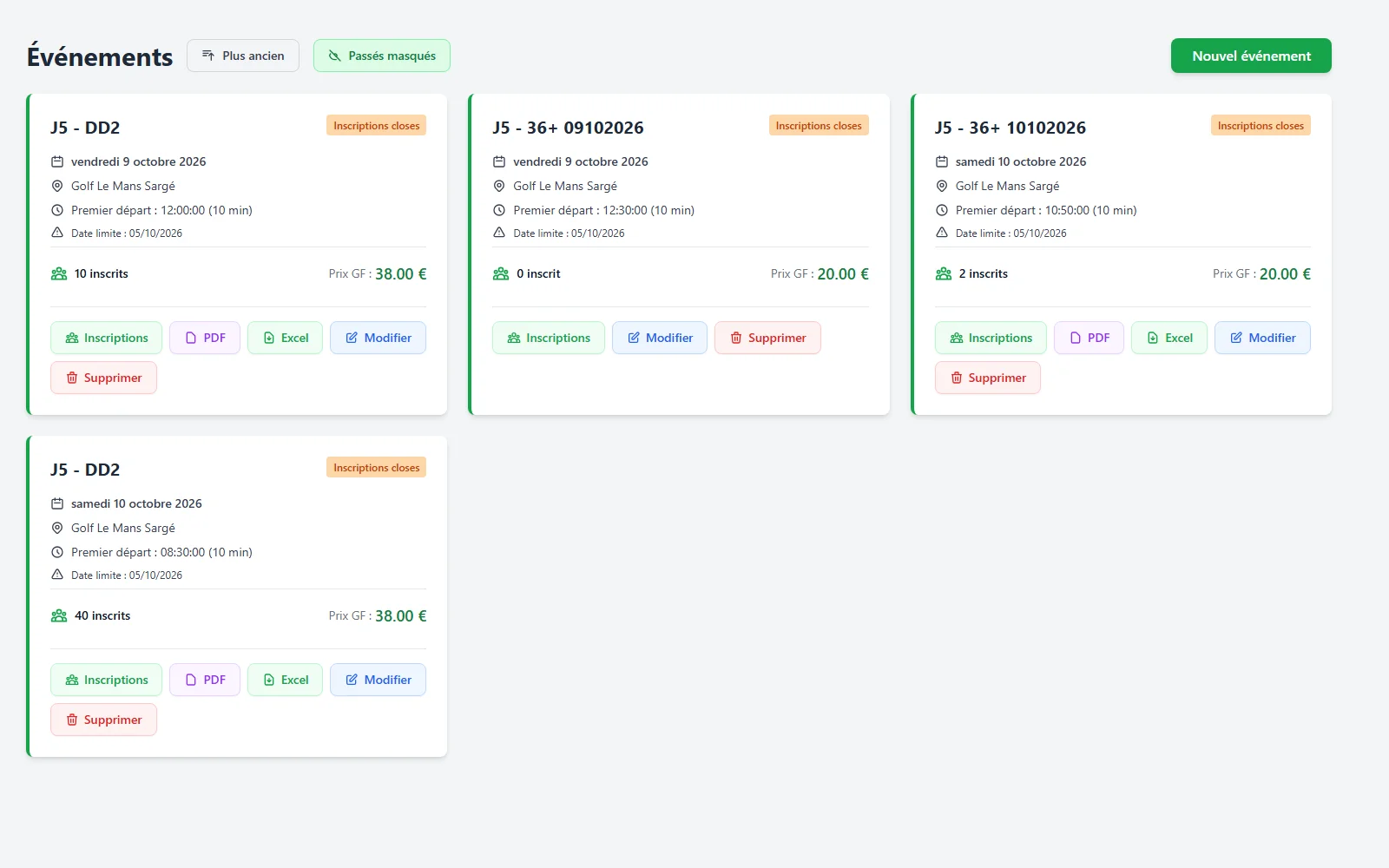Click the people icon next to 0 inscrit
This screenshot has width=1389, height=868.
point(501,273)
